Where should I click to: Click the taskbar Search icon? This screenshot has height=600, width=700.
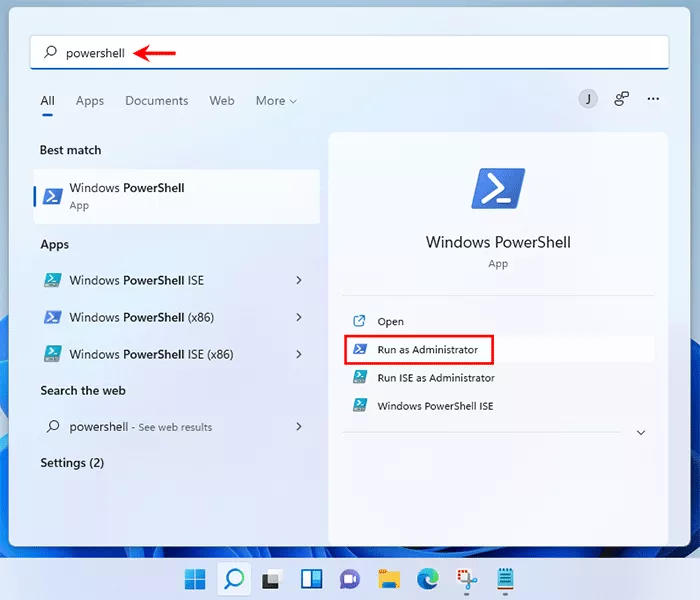234,579
